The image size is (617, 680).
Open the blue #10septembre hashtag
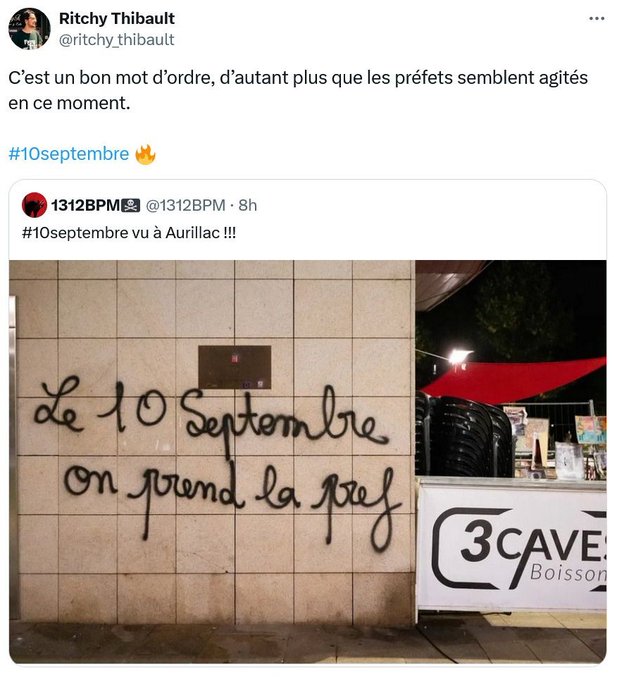[x=69, y=154]
